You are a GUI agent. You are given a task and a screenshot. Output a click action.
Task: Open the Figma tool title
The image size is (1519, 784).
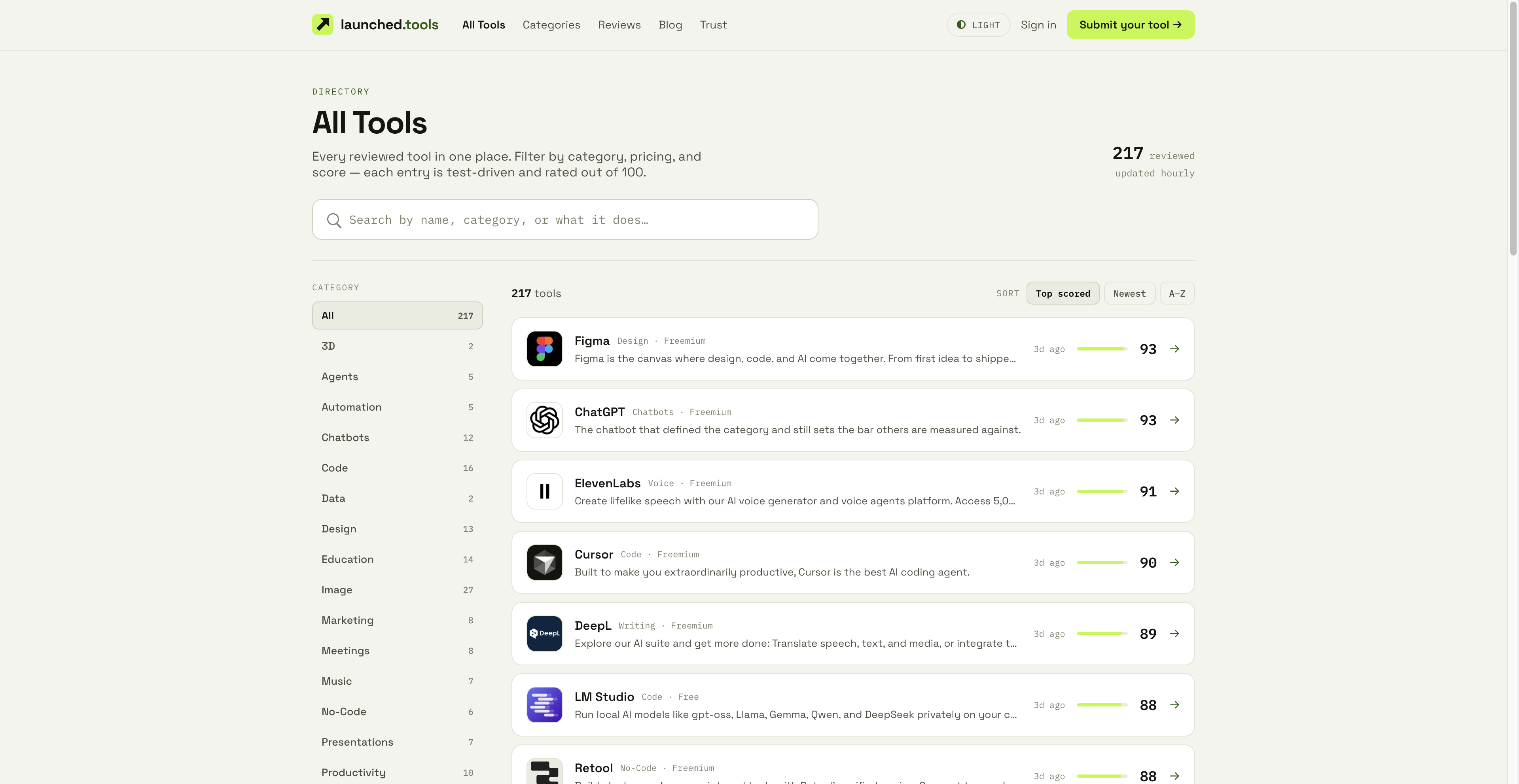[x=592, y=341]
